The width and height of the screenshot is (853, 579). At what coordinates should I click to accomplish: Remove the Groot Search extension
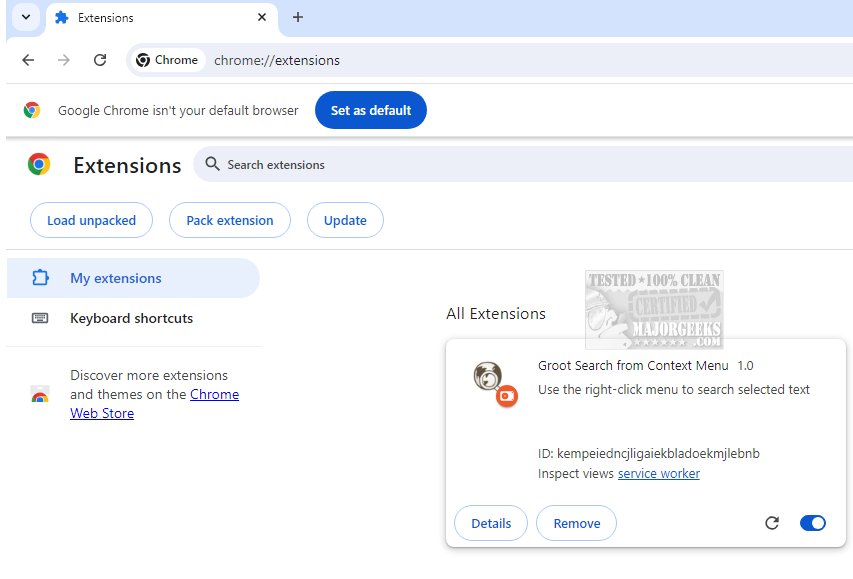pyautogui.click(x=576, y=523)
